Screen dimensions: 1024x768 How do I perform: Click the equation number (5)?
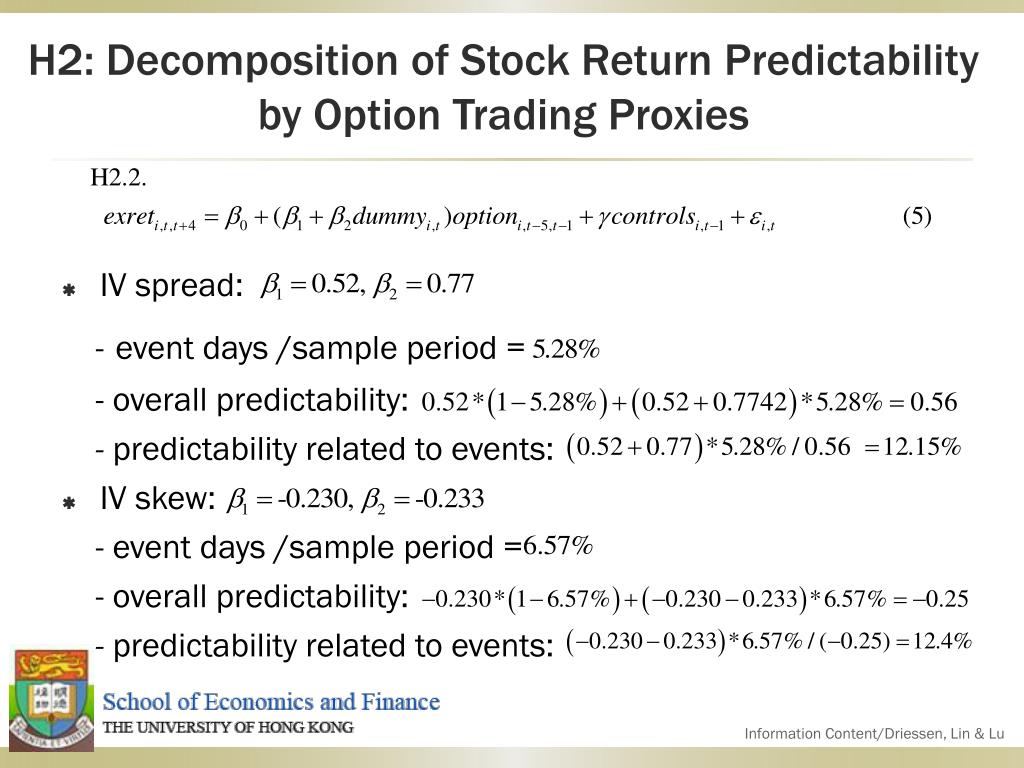pos(917,216)
